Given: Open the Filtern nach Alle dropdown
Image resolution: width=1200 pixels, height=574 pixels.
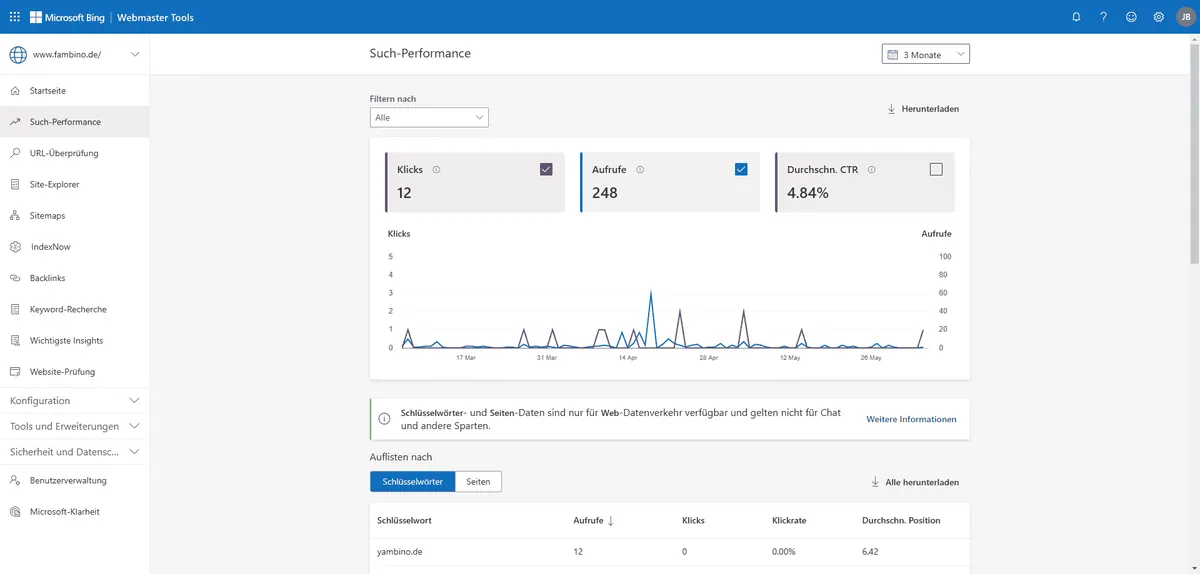Looking at the screenshot, I should point(429,117).
